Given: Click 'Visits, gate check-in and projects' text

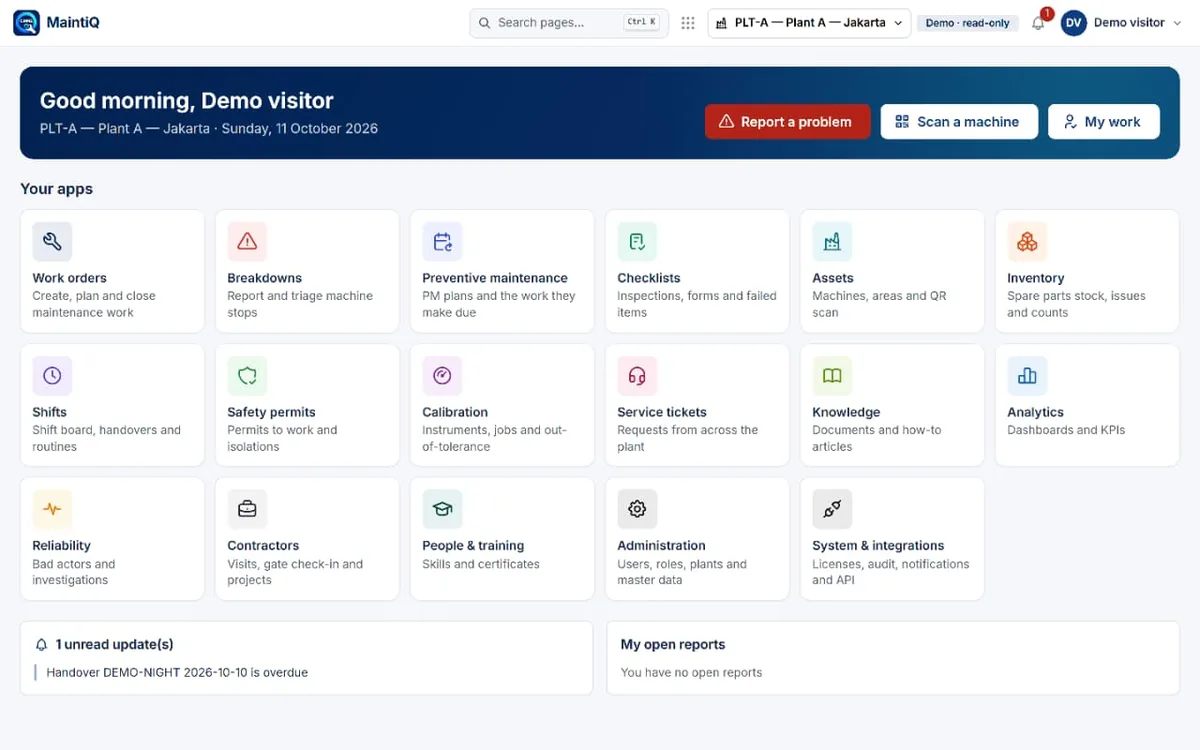Looking at the screenshot, I should pos(295,572).
